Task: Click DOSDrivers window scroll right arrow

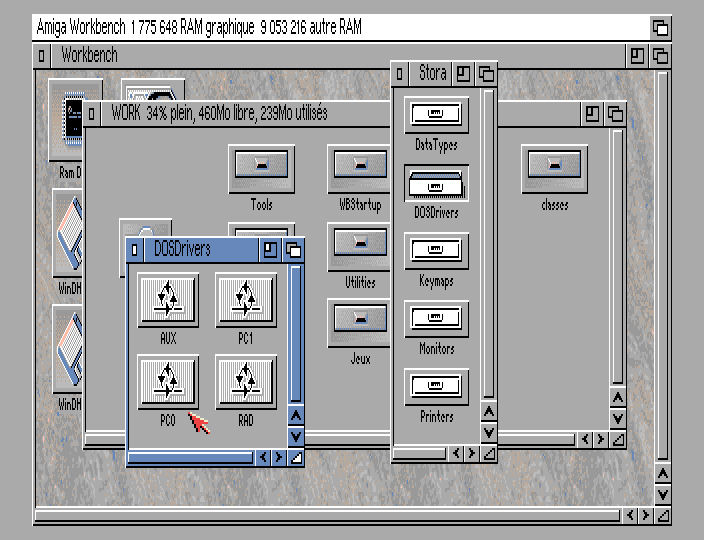Action: [x=279, y=457]
